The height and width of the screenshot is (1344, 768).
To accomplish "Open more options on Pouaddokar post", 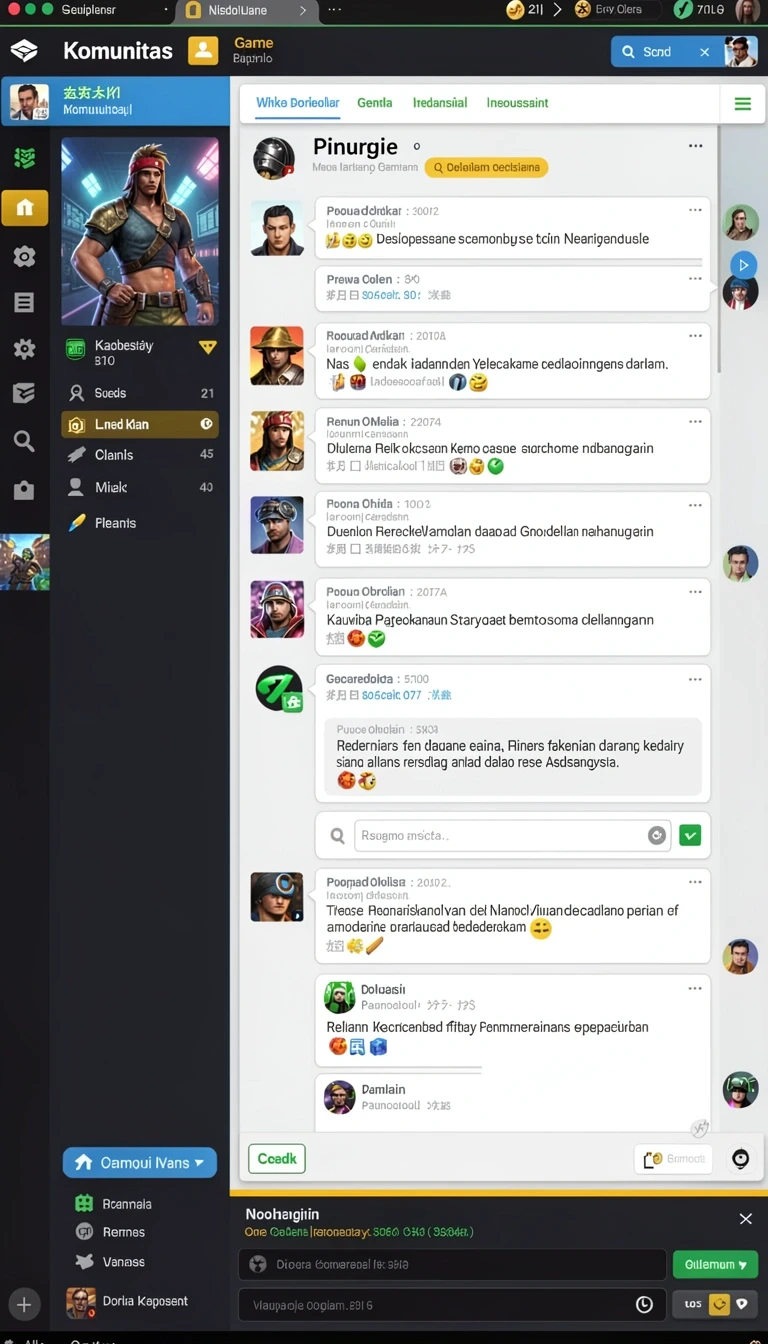I will (x=695, y=211).
